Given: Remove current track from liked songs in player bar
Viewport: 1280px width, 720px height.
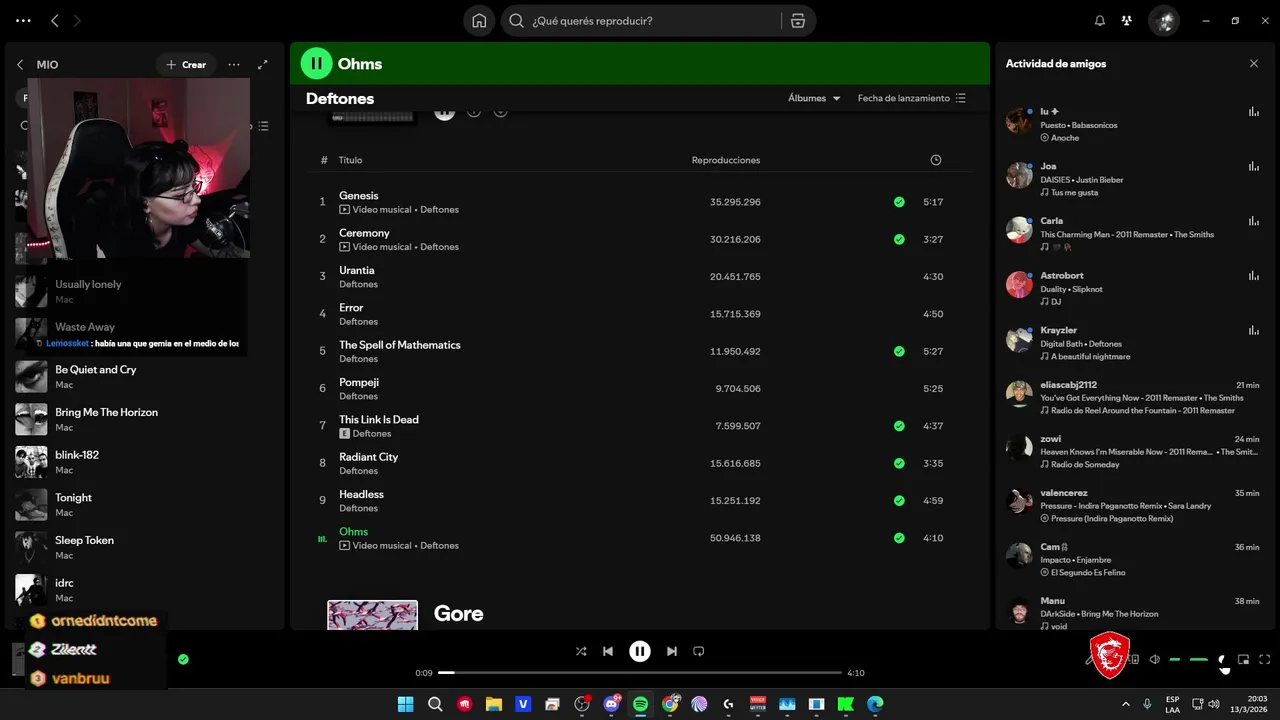Looking at the screenshot, I should [183, 659].
